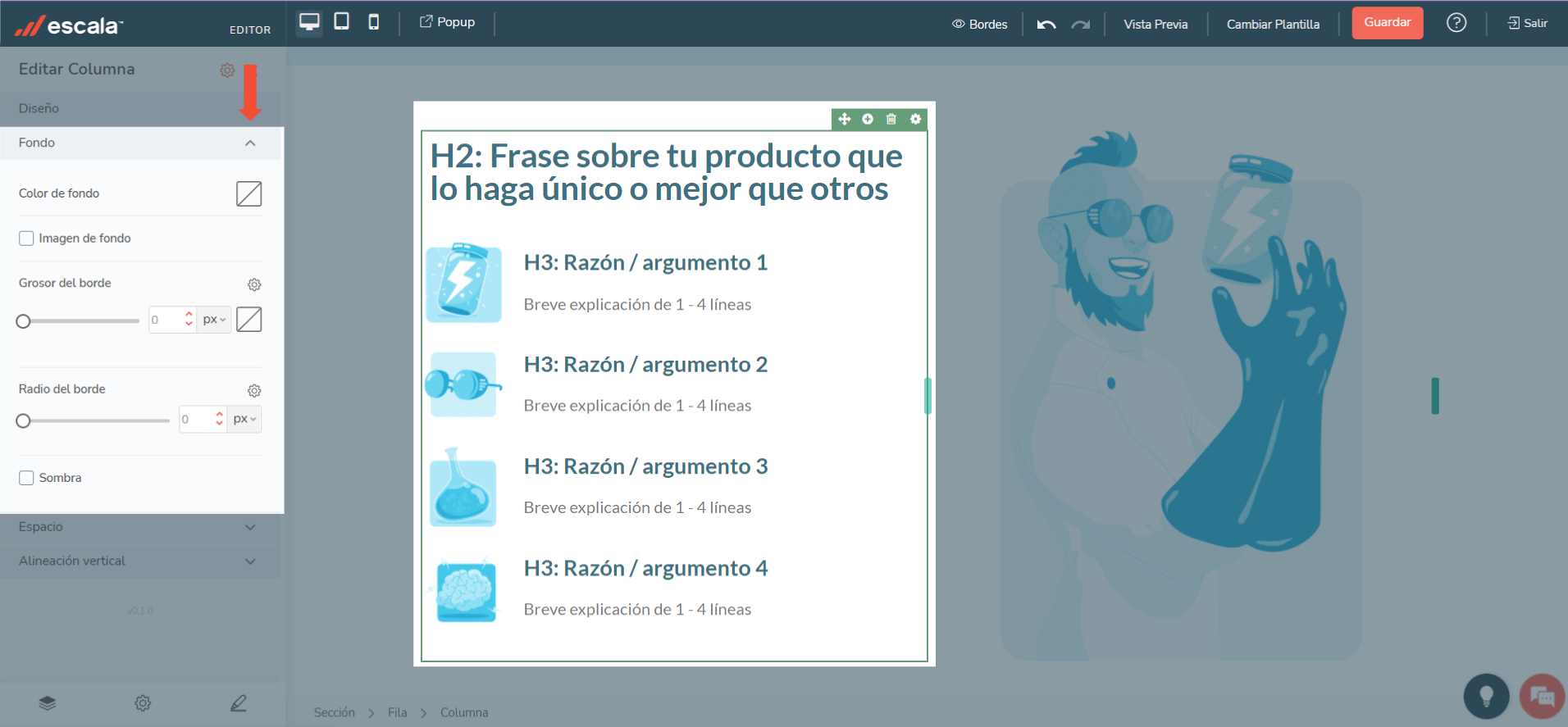Open the bottom settings gear icon

[x=143, y=703]
